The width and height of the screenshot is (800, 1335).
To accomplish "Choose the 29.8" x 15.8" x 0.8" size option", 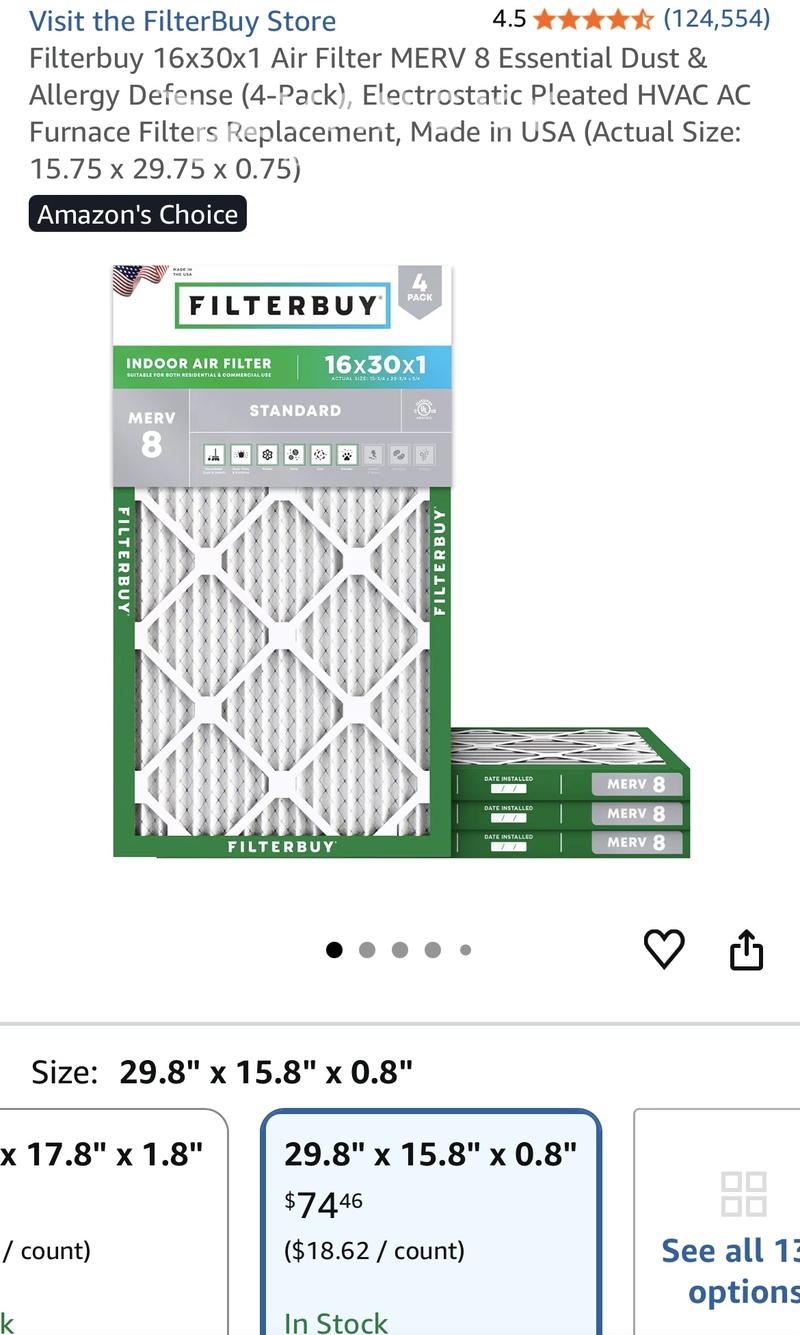I will click(431, 1222).
